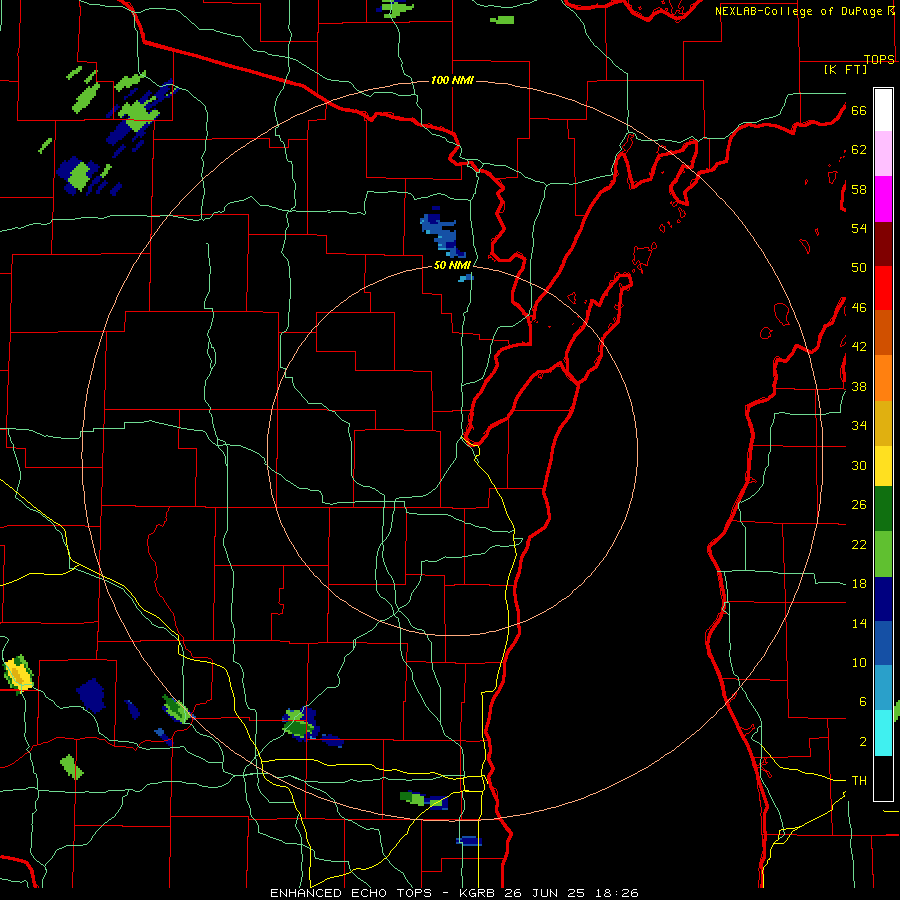The height and width of the screenshot is (900, 900).
Task: Click the '66' legend value
Action: 859,110
